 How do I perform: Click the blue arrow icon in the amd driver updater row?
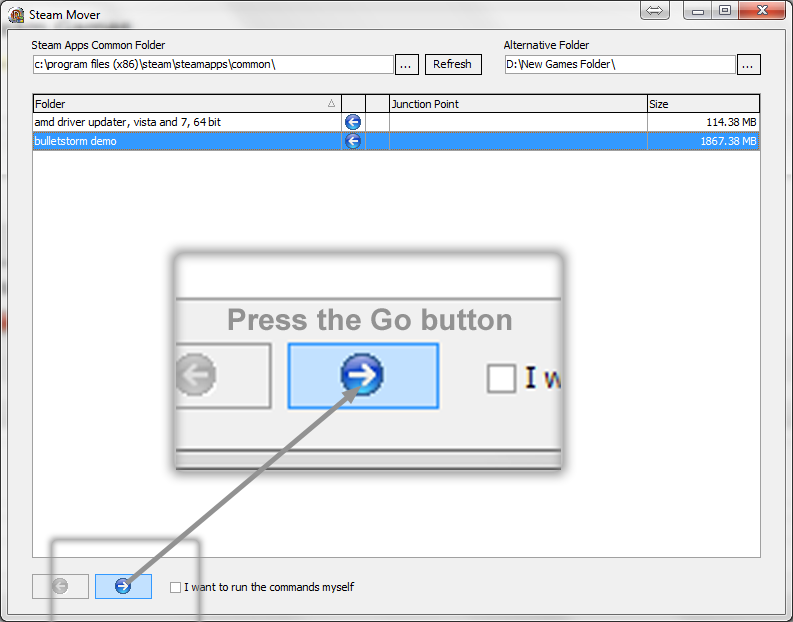point(353,122)
